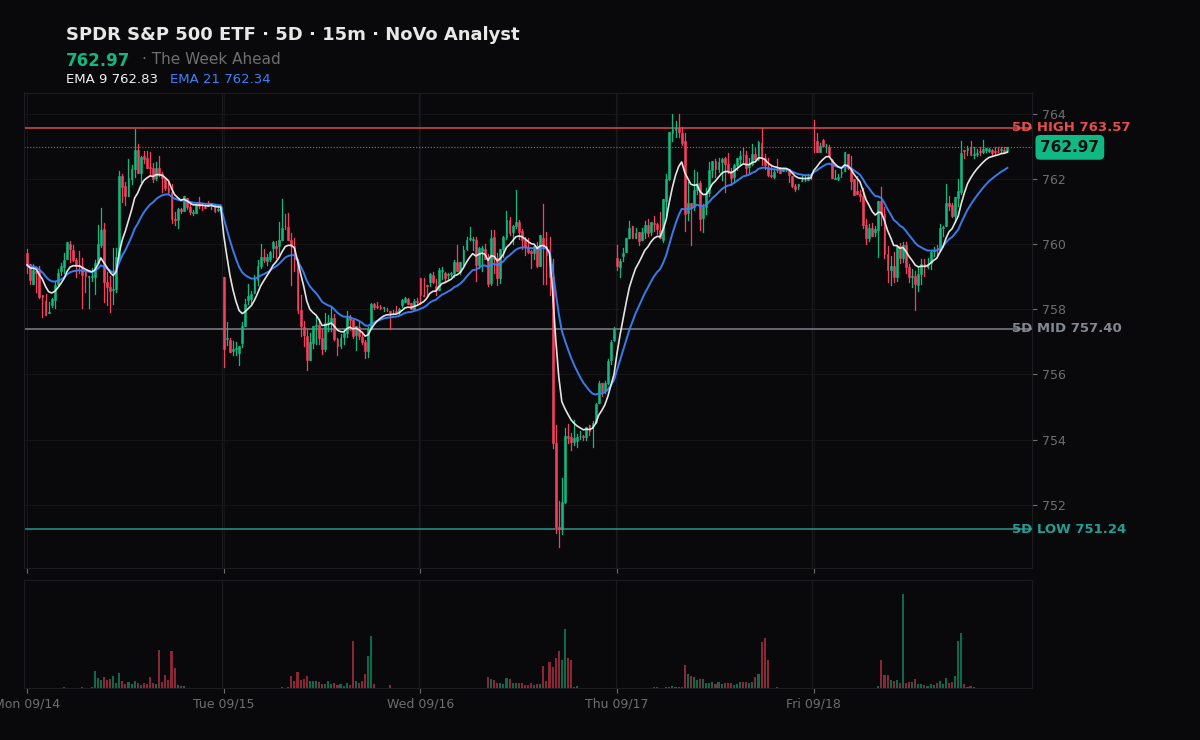Select the EMA 21 762.34 legend label
Screen dimensions: 1200x740
pos(220,79)
